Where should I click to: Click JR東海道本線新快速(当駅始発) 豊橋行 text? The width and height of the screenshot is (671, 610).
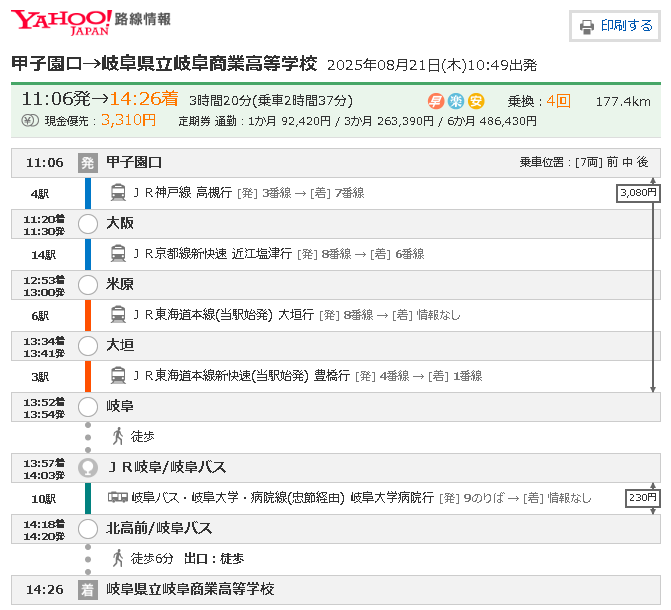[241, 376]
